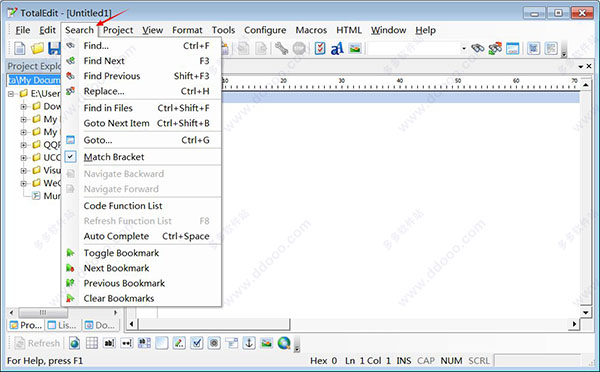Click the last icon in the top toolbar
The image size is (600, 372).
(551, 49)
